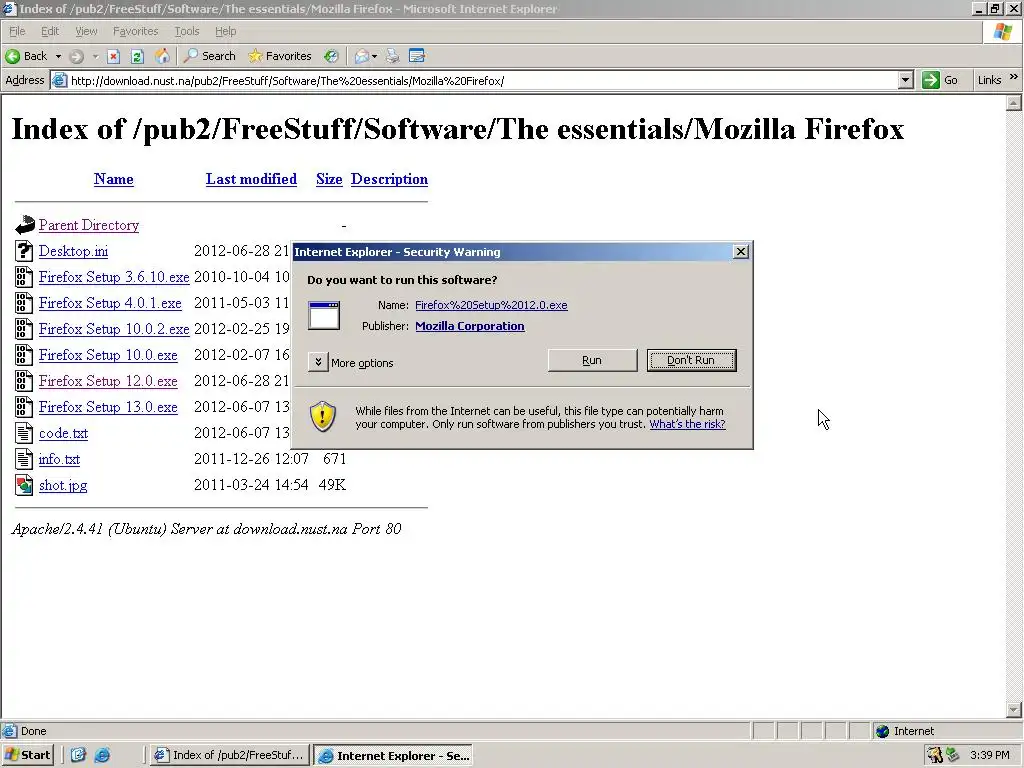Click Don't Run in the Security Warning

tap(692, 360)
